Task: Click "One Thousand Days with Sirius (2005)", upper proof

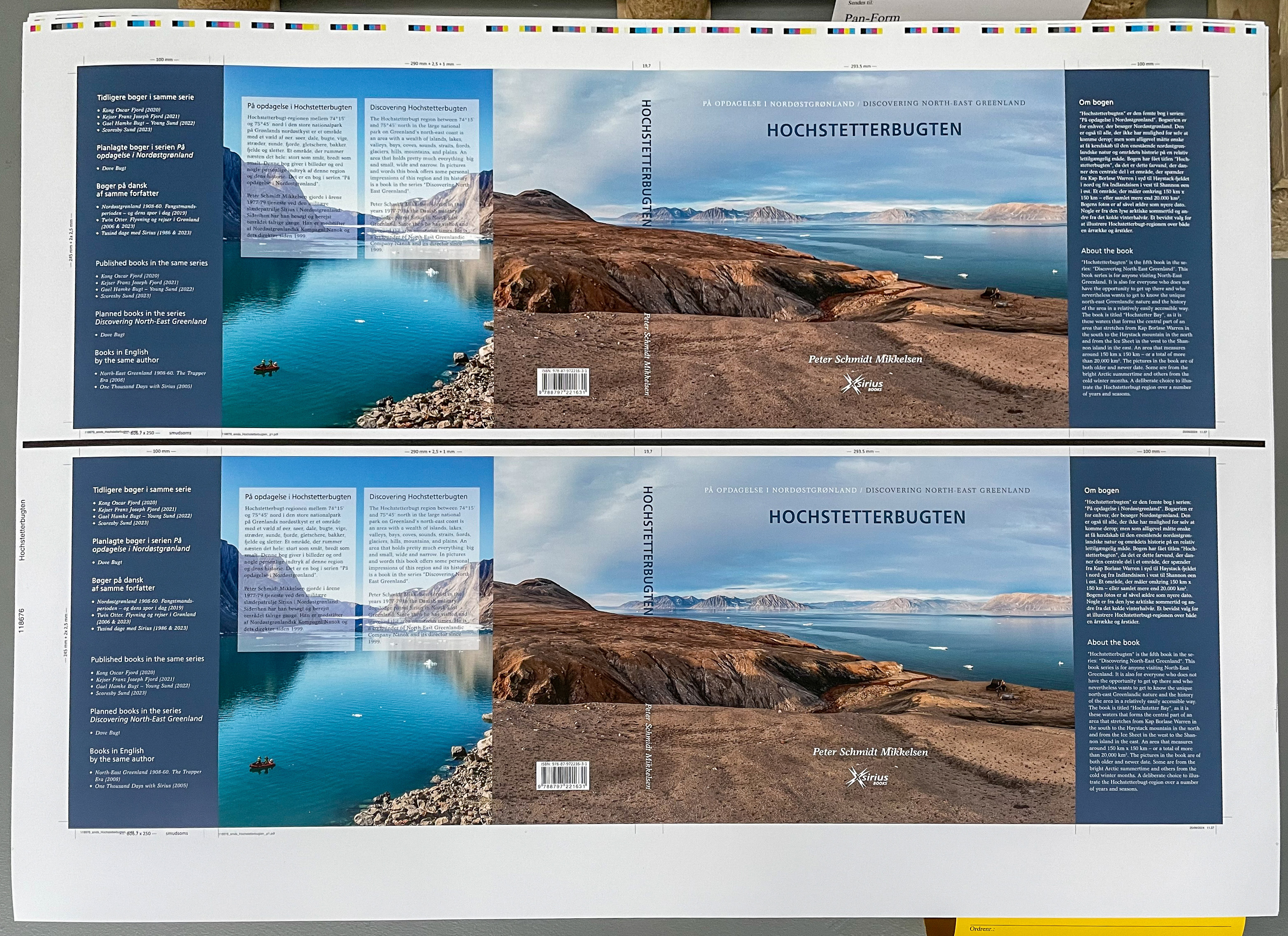Action: (x=147, y=387)
